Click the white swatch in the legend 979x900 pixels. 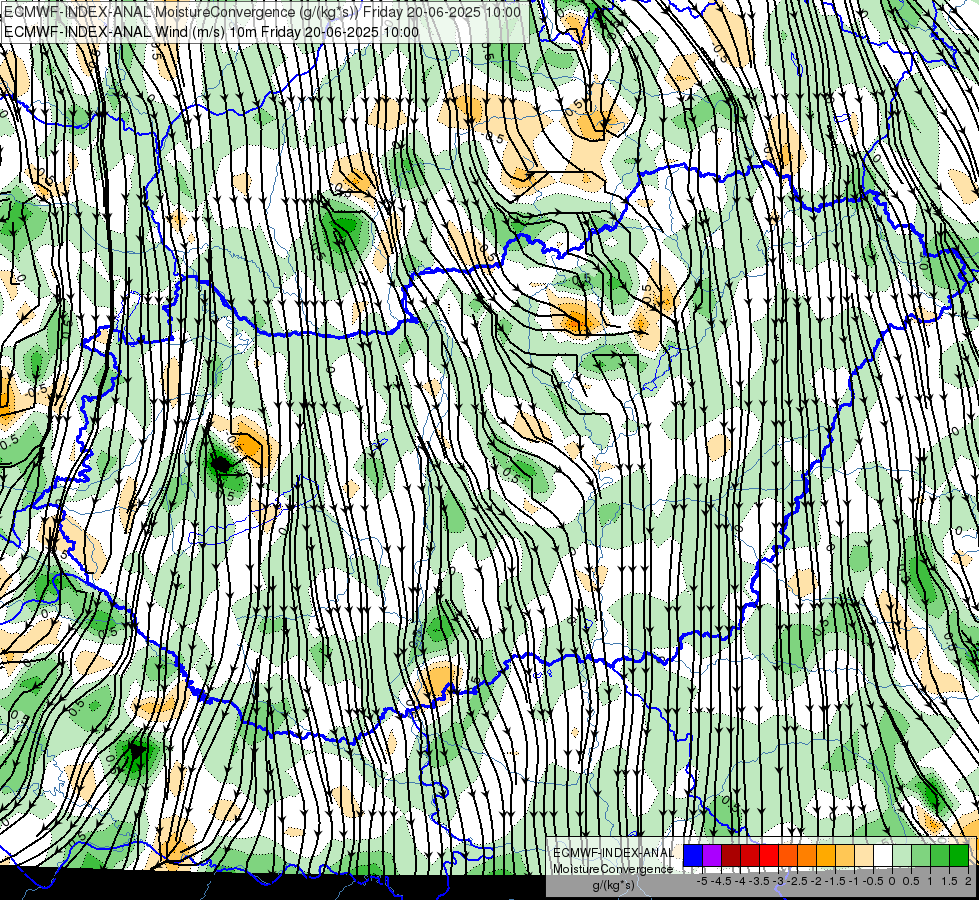point(883,855)
